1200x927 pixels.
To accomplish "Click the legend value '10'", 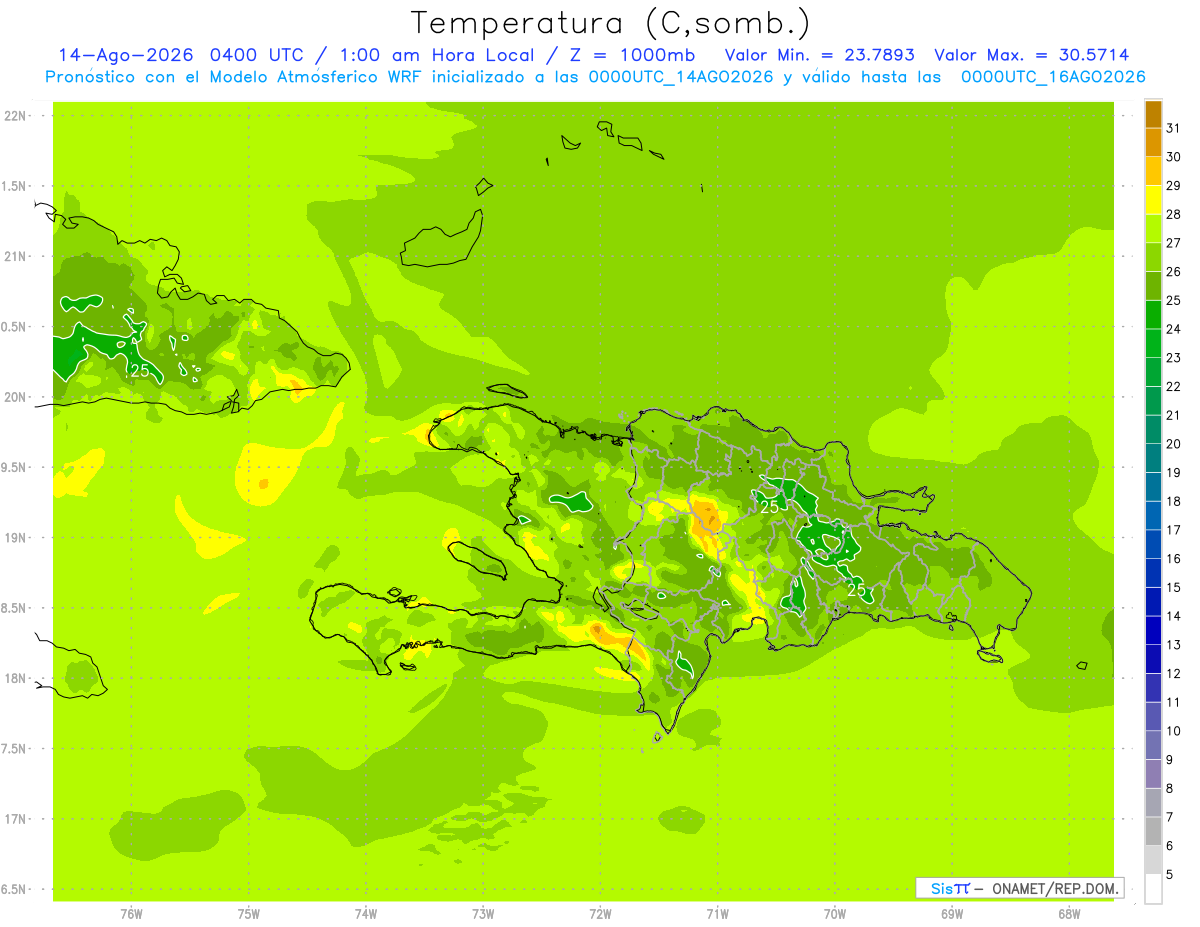I will (x=1174, y=731).
